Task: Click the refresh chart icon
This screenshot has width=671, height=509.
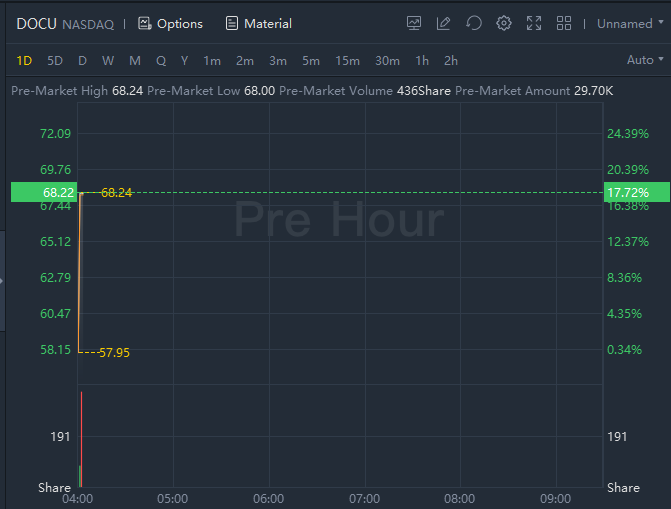Action: [x=474, y=23]
